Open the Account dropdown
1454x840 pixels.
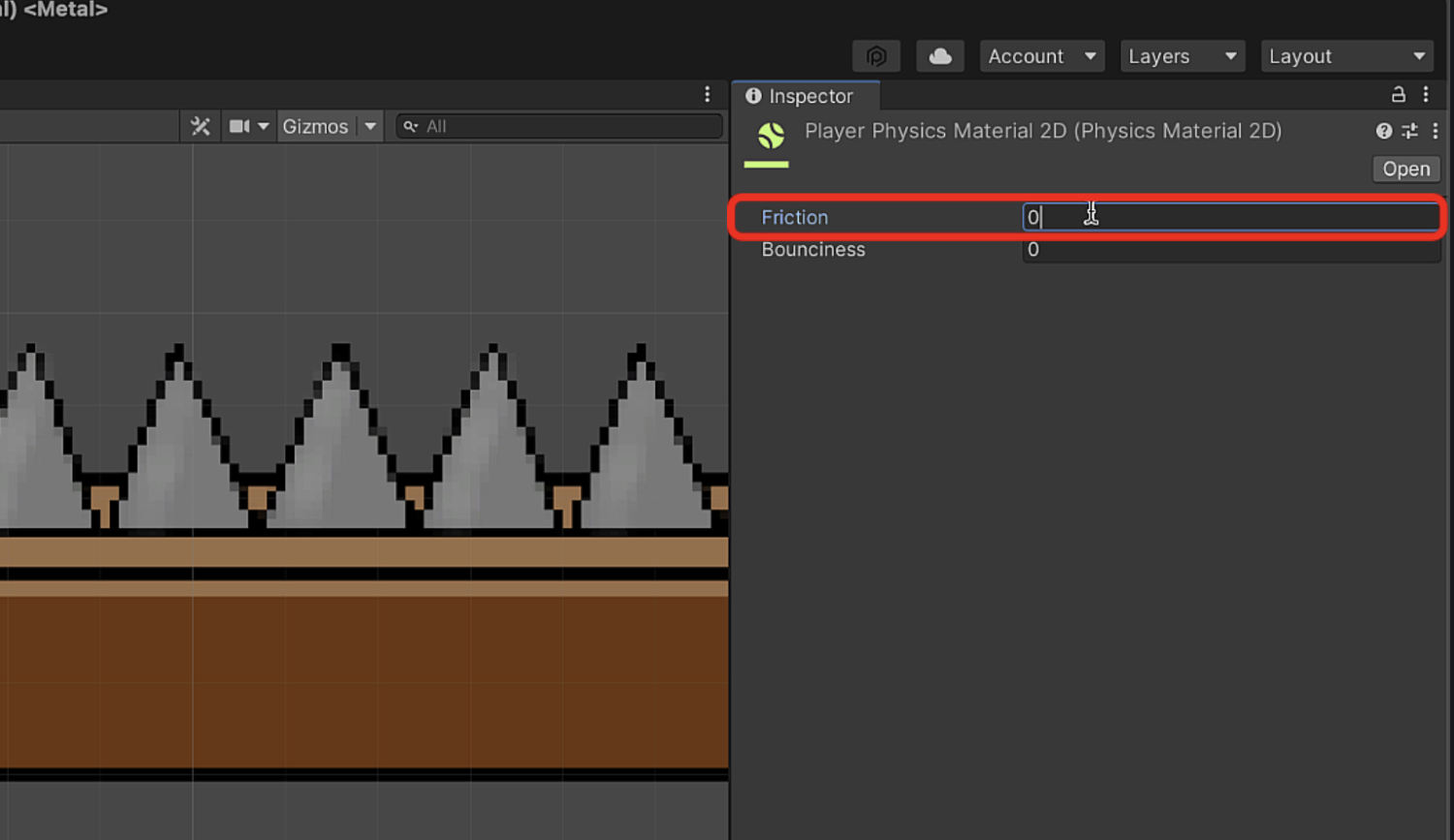click(1042, 56)
